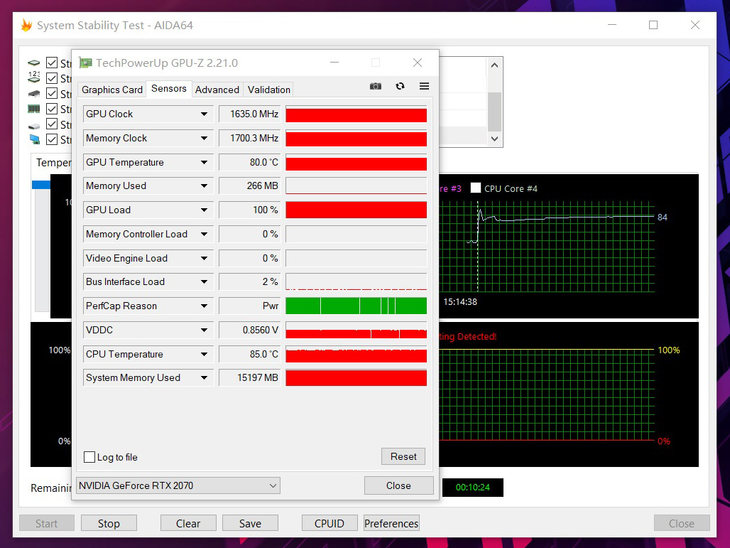Toggle the first stress checkbox in AIDA64
The height and width of the screenshot is (548, 730).
pyautogui.click(x=52, y=63)
